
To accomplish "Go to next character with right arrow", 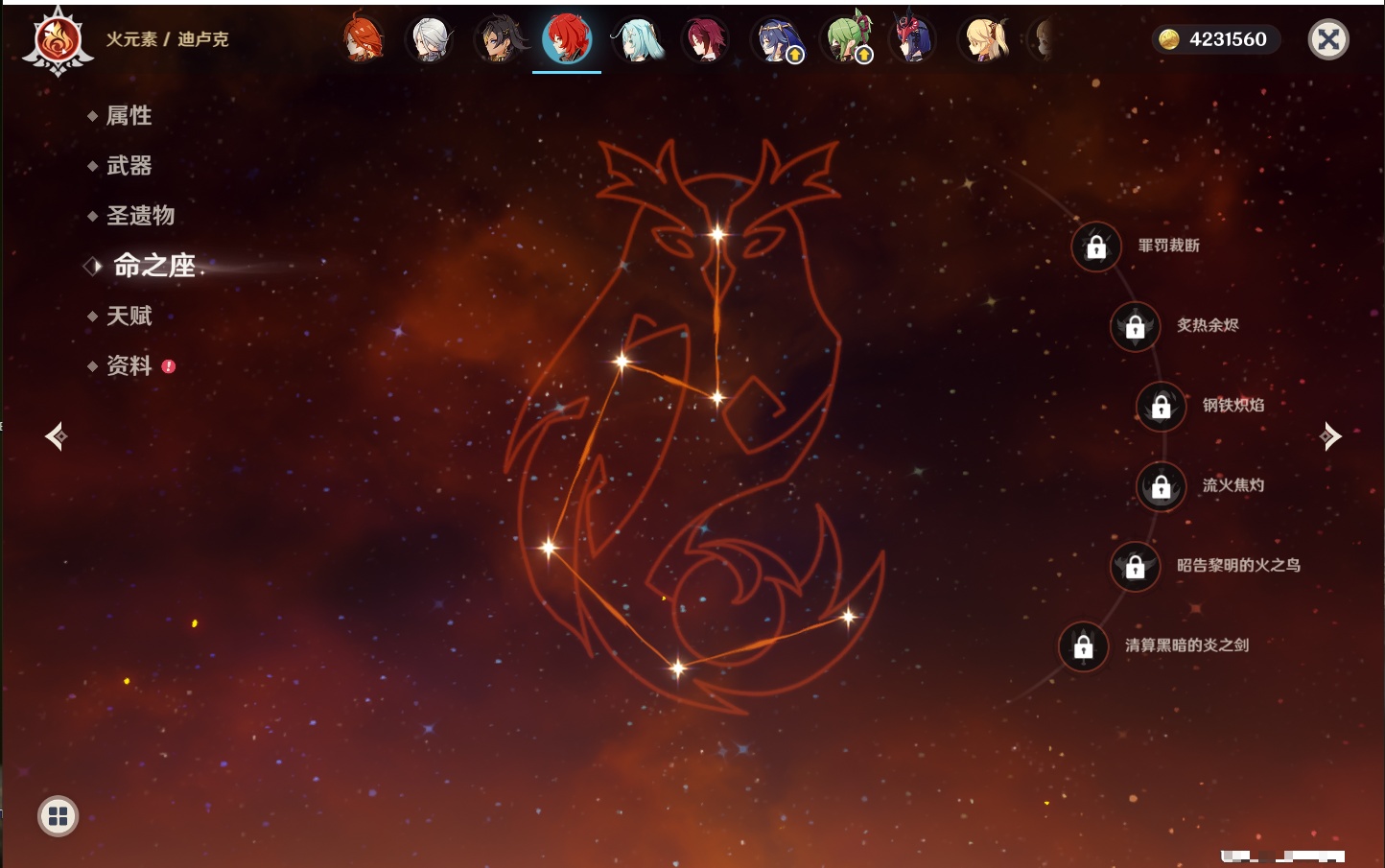I will click(1330, 436).
